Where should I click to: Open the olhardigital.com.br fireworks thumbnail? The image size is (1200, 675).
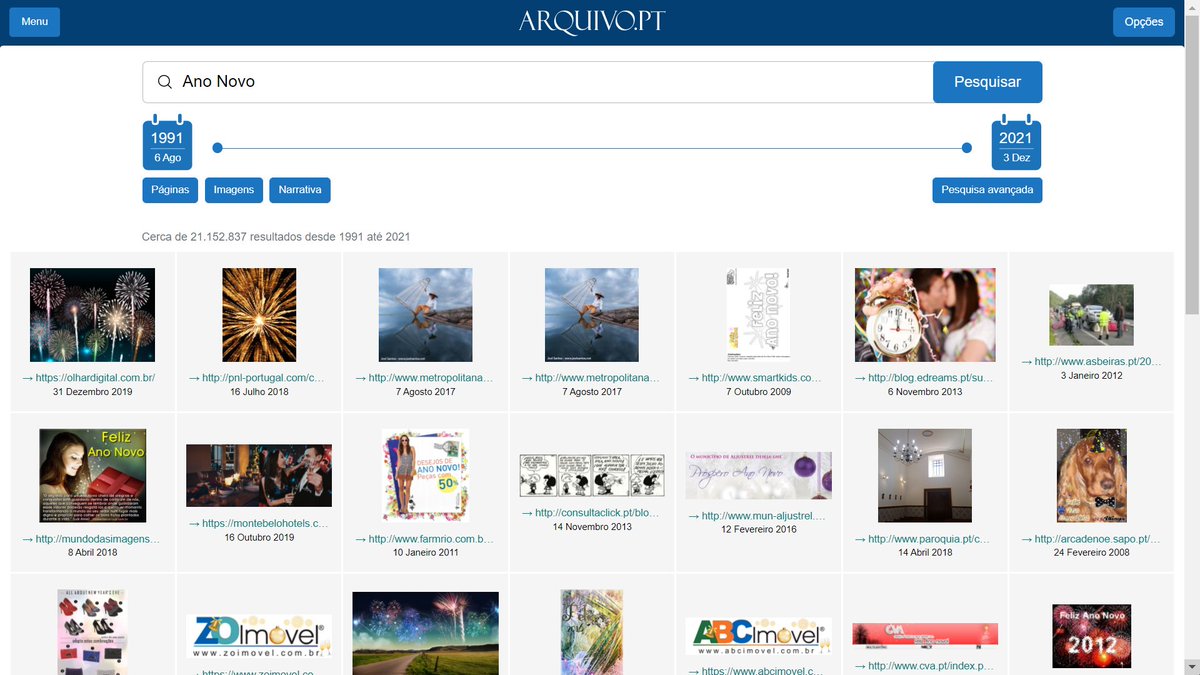(x=92, y=315)
